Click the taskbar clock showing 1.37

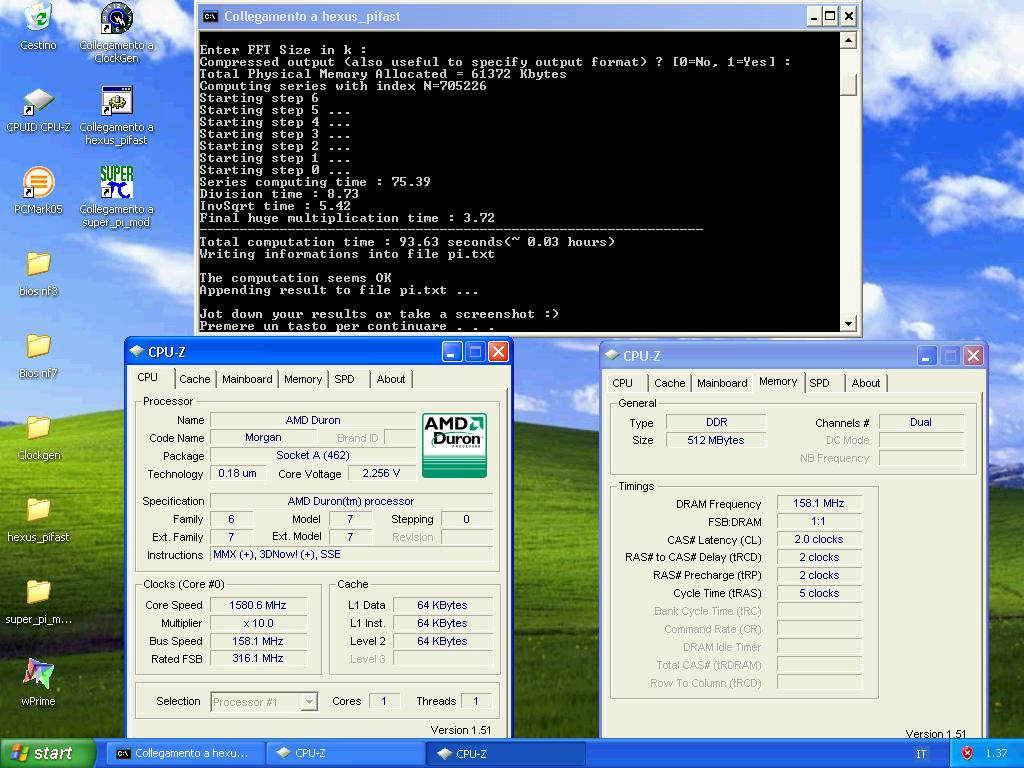coord(996,754)
